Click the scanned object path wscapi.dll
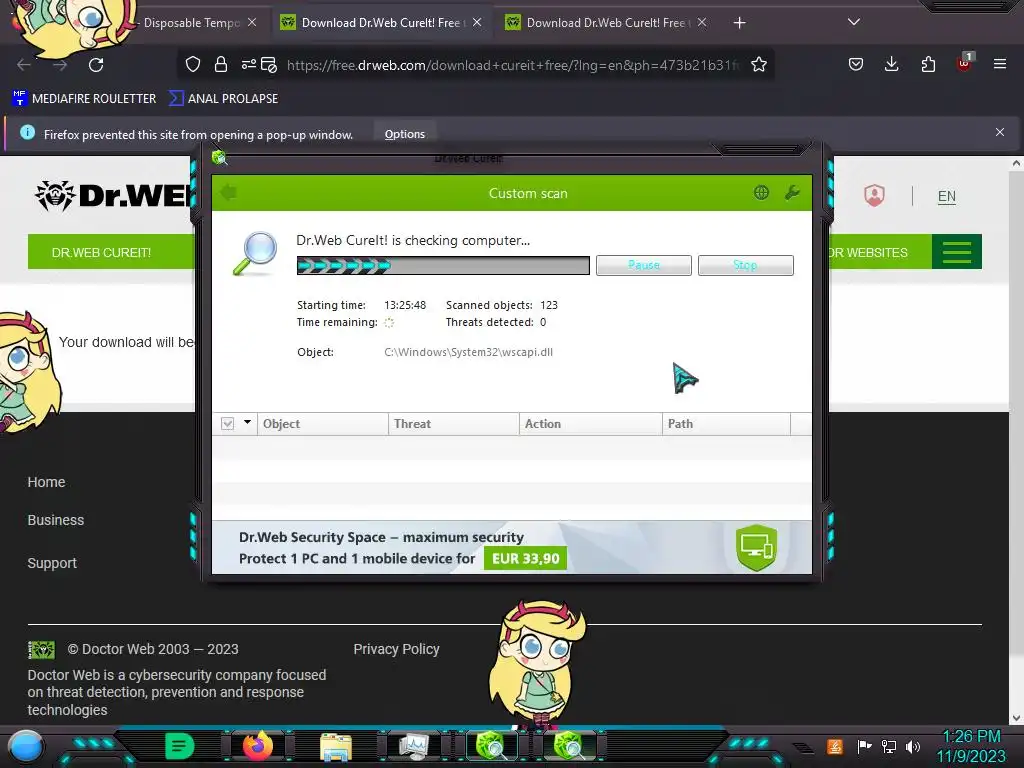 [468, 352]
